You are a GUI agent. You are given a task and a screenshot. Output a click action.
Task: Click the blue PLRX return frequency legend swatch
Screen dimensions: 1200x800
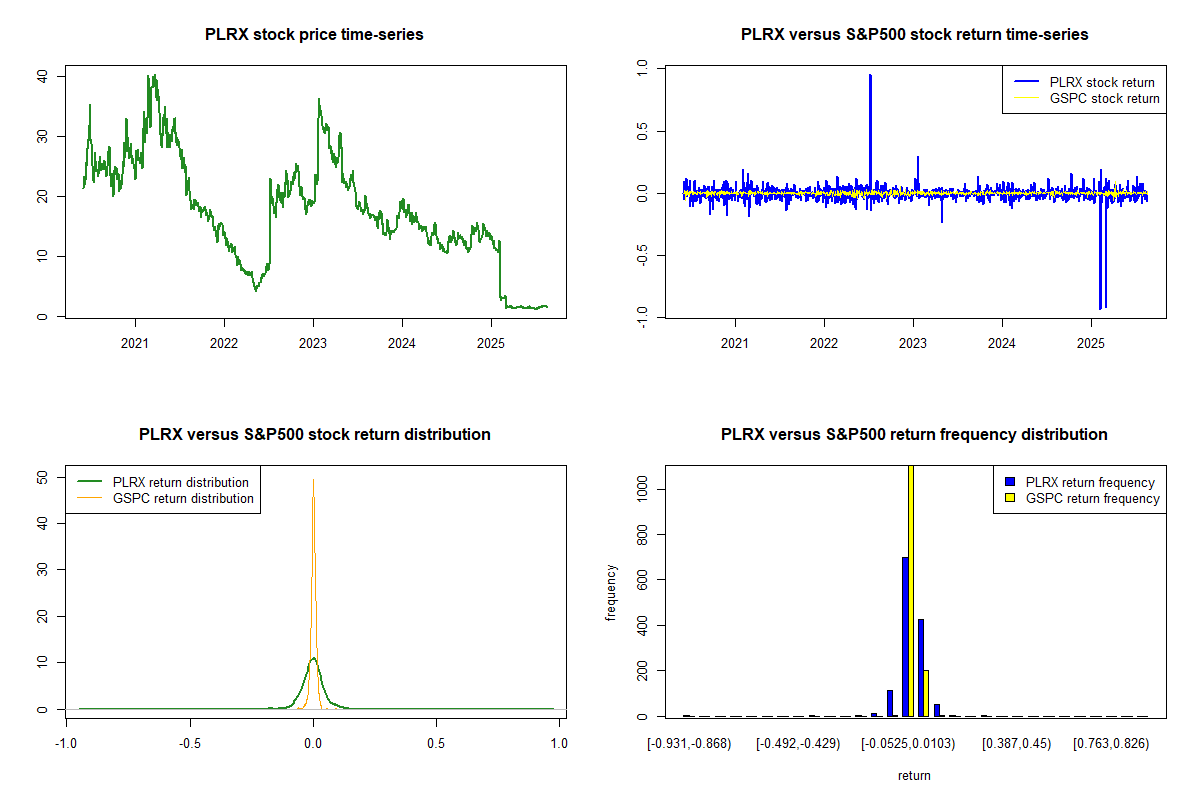click(1009, 483)
